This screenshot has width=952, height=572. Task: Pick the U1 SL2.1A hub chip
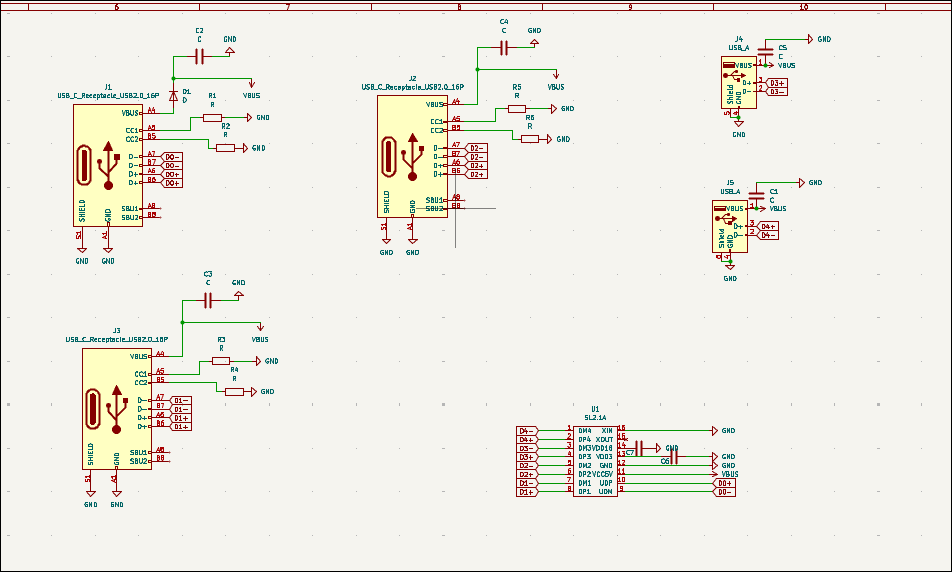[x=595, y=461]
